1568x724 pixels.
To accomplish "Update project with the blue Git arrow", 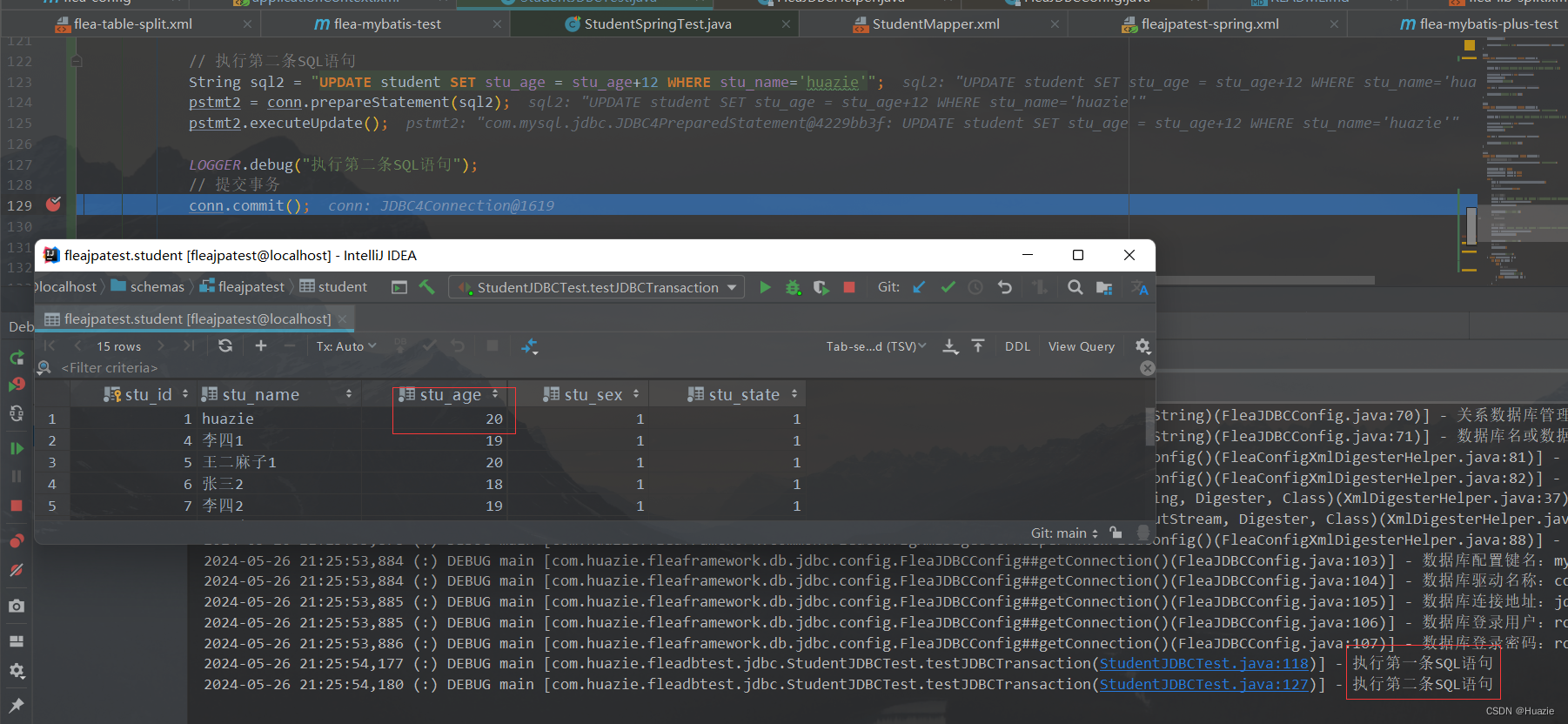I will point(919,287).
